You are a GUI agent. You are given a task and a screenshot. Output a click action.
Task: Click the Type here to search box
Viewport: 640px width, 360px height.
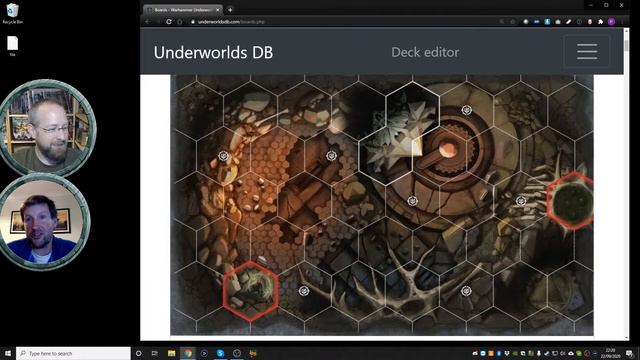pyautogui.click(x=73, y=353)
